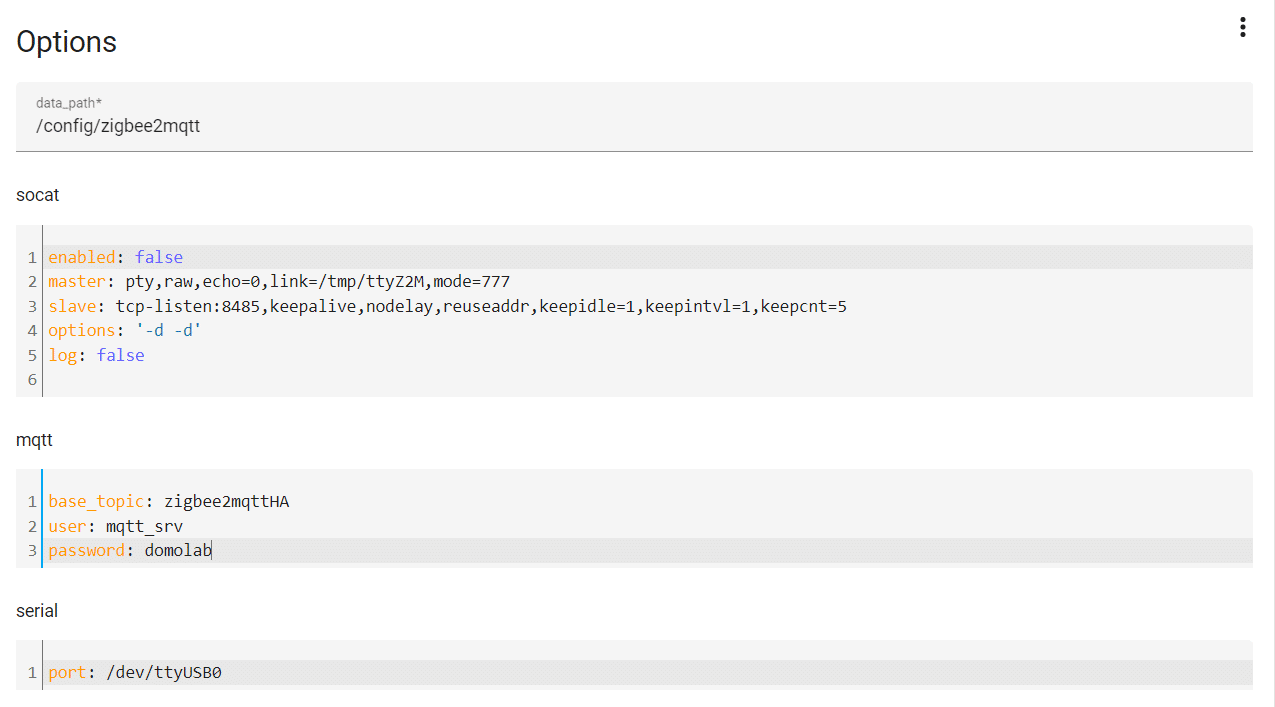Click line number 2 in mqtt gutter

[x=32, y=526]
